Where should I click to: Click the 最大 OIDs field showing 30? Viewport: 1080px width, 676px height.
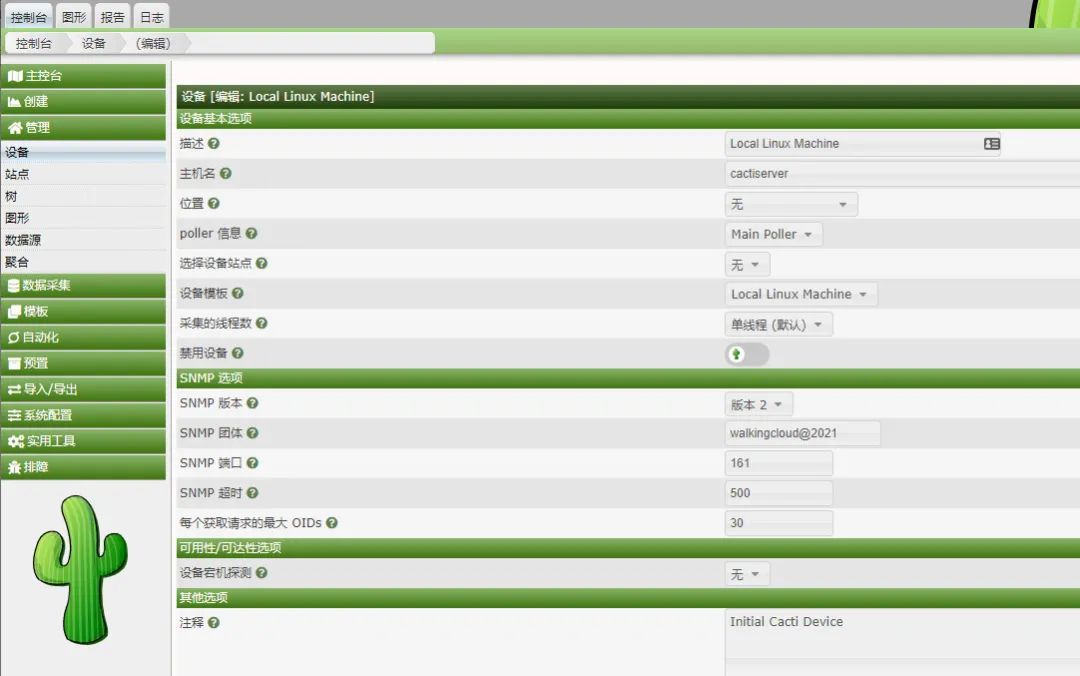(x=779, y=523)
